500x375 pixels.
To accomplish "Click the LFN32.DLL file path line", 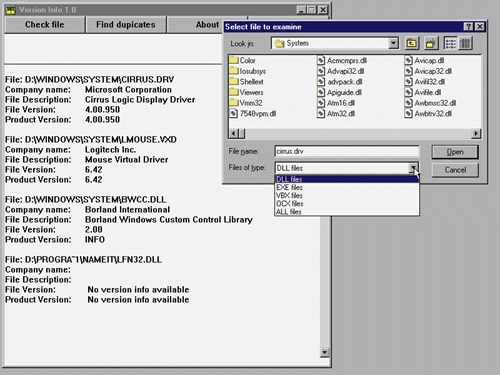I will click(83, 260).
